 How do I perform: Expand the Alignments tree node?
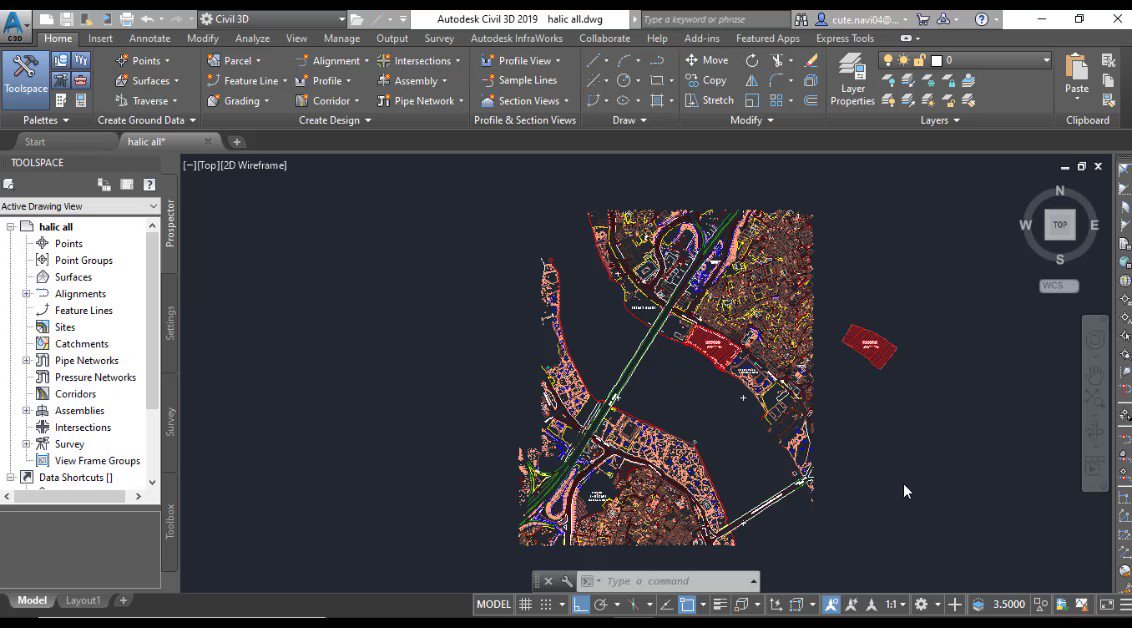27,294
